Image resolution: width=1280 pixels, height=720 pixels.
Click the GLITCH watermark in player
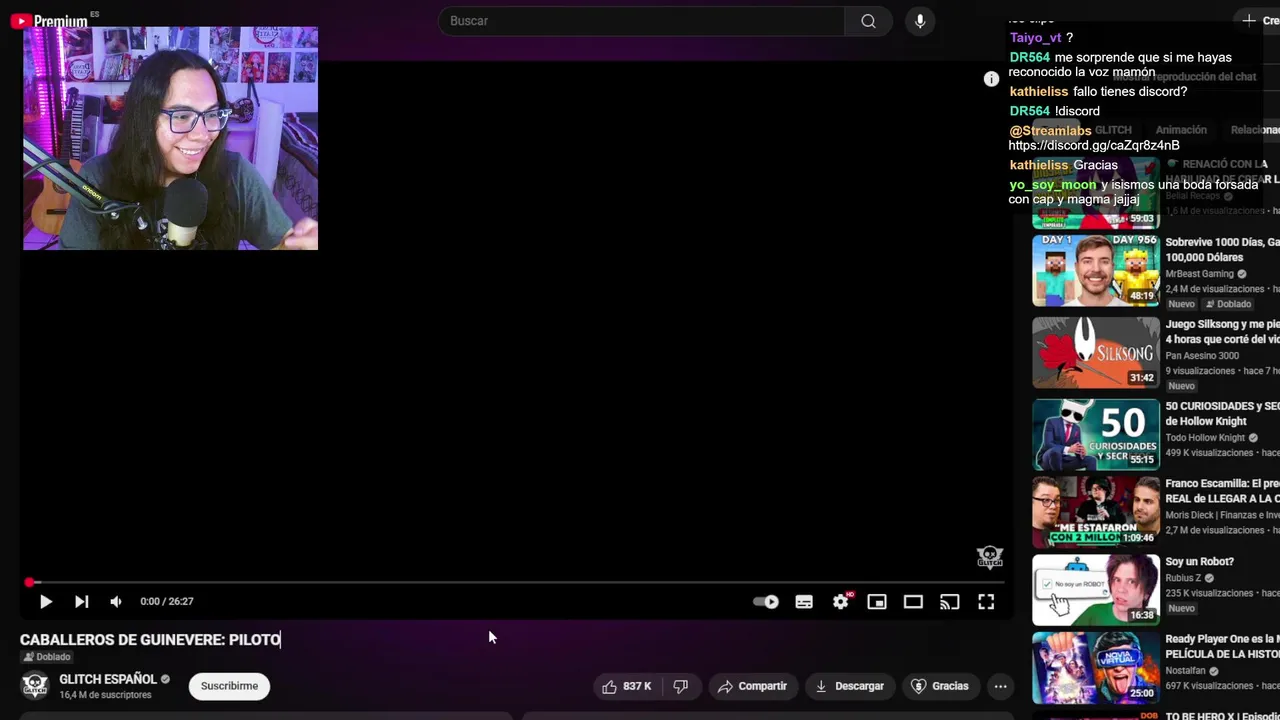click(x=990, y=557)
